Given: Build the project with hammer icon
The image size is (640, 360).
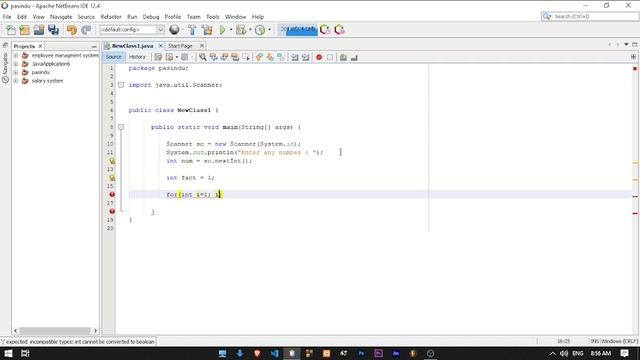Looking at the screenshot, I should [x=192, y=30].
